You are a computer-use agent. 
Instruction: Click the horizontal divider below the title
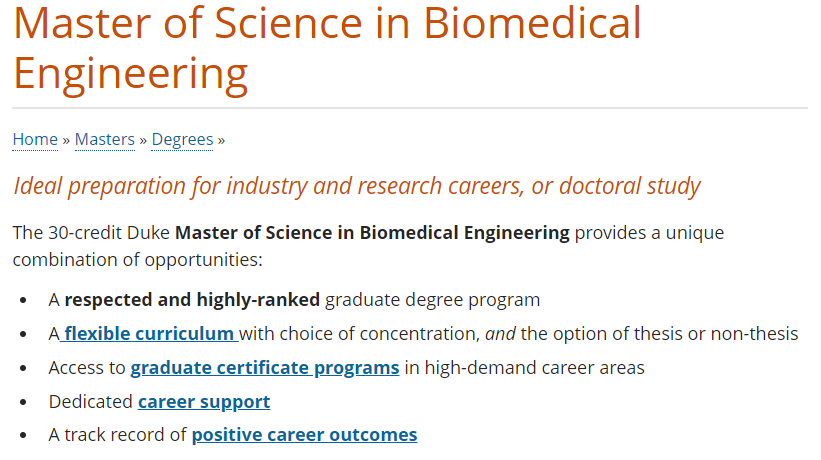click(x=410, y=108)
